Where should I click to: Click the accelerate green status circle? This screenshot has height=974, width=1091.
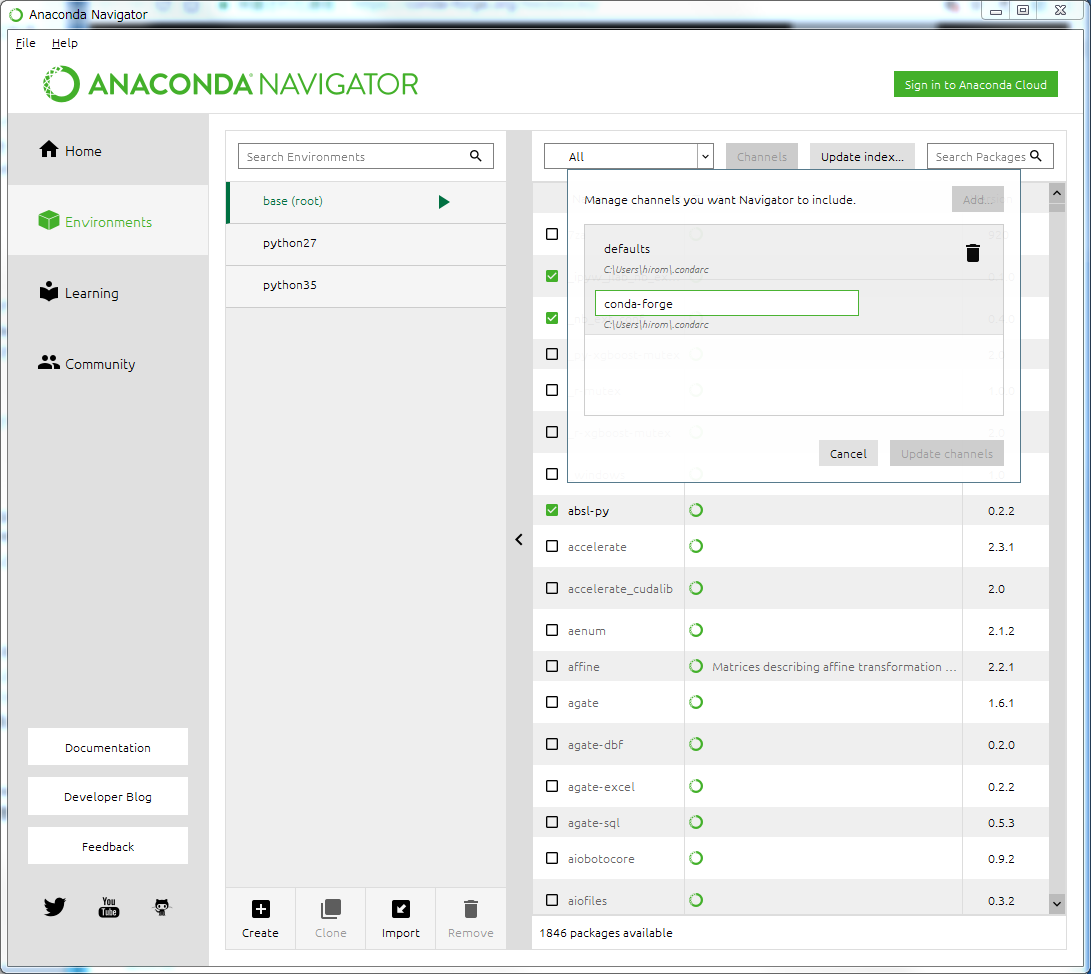(x=696, y=546)
